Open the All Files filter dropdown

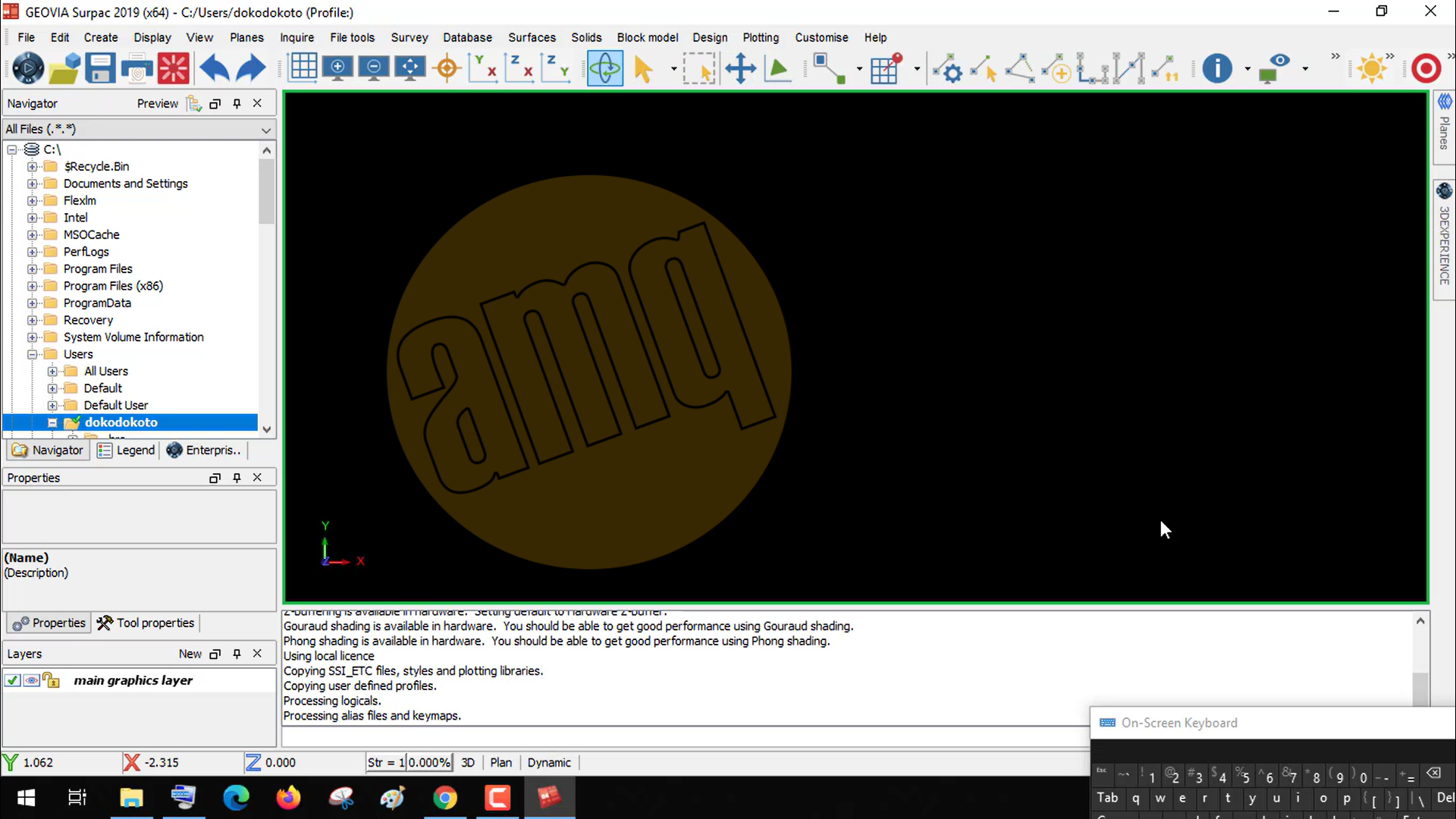pos(265,130)
